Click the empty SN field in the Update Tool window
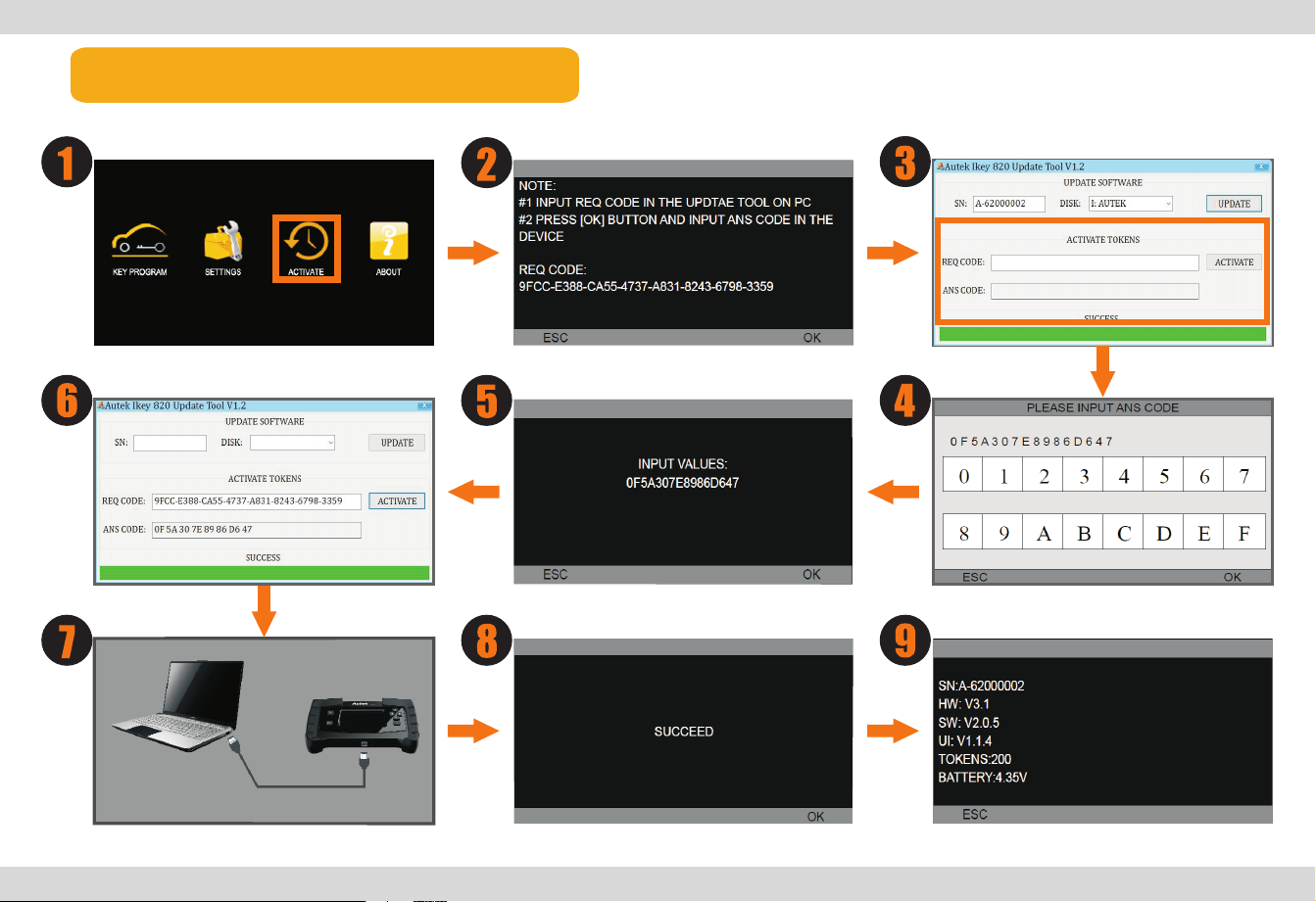1316x902 pixels. [170, 443]
